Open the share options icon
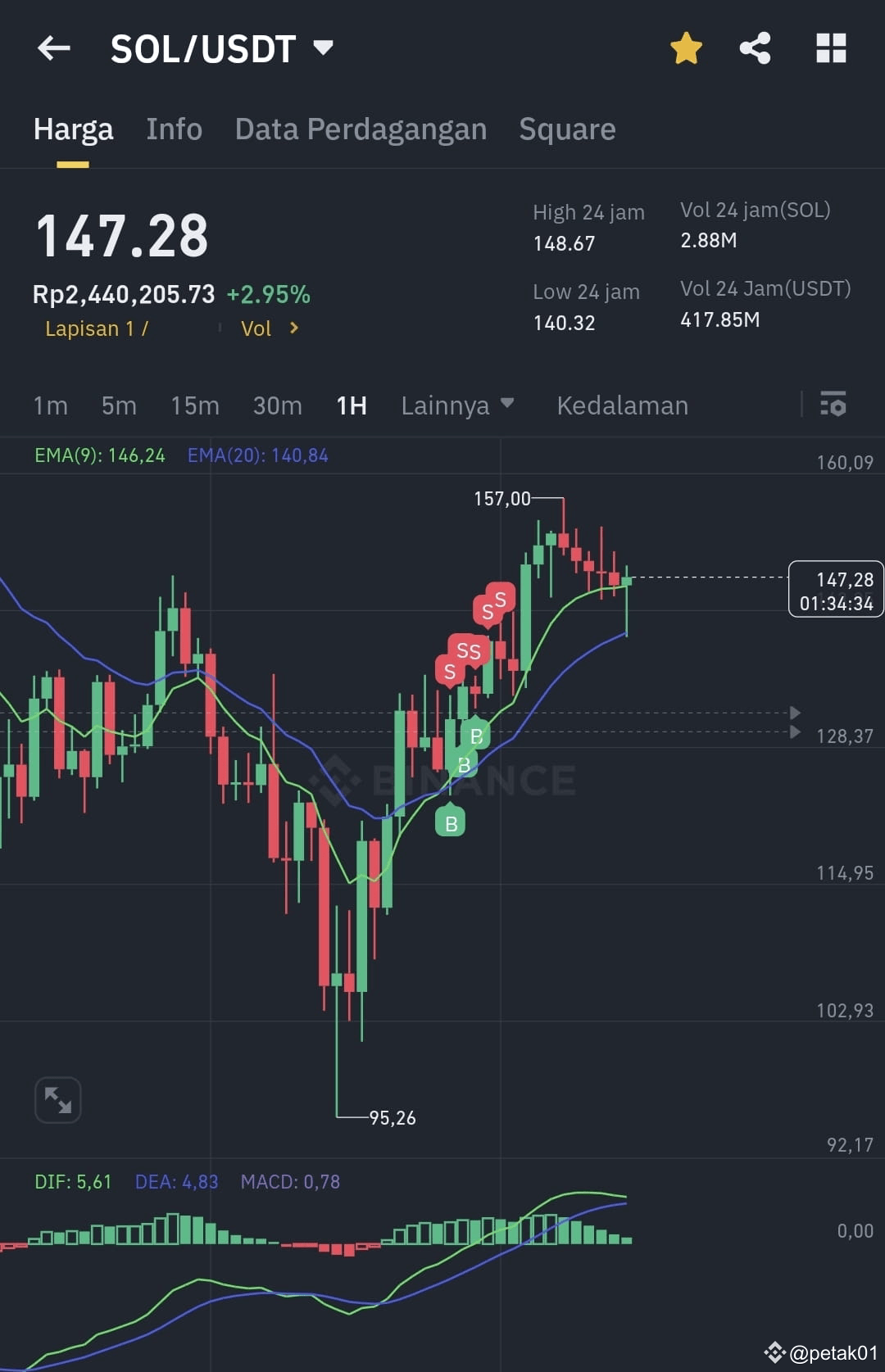The height and width of the screenshot is (1372, 885). [x=755, y=48]
